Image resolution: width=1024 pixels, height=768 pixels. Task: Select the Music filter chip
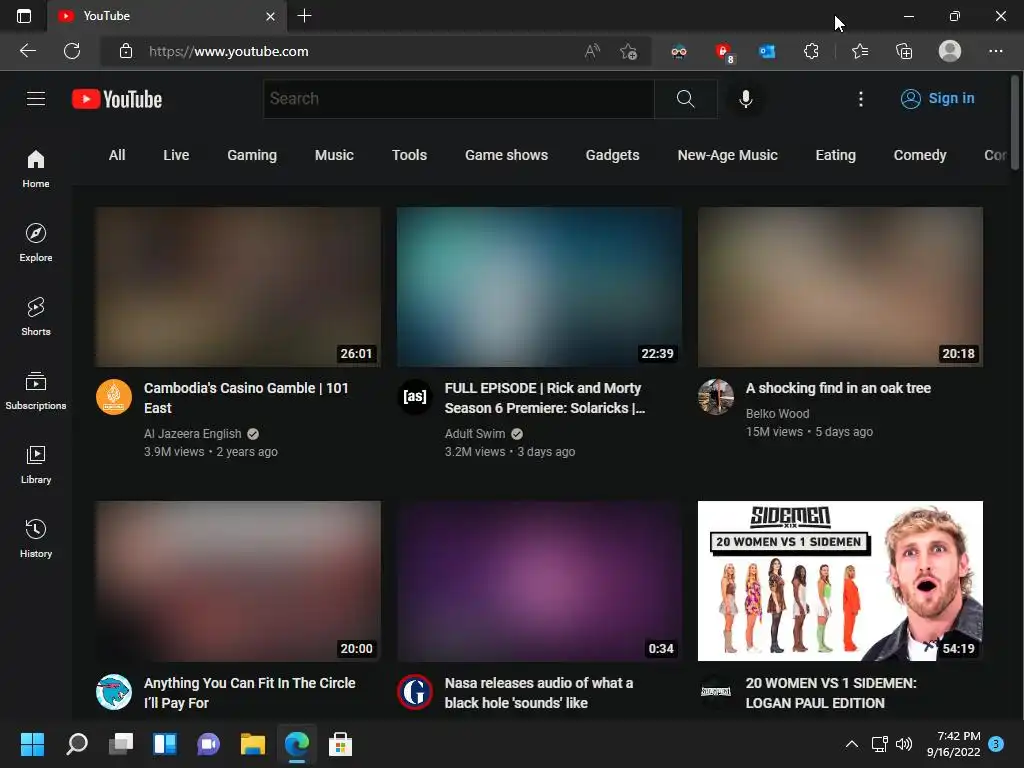[x=334, y=155]
